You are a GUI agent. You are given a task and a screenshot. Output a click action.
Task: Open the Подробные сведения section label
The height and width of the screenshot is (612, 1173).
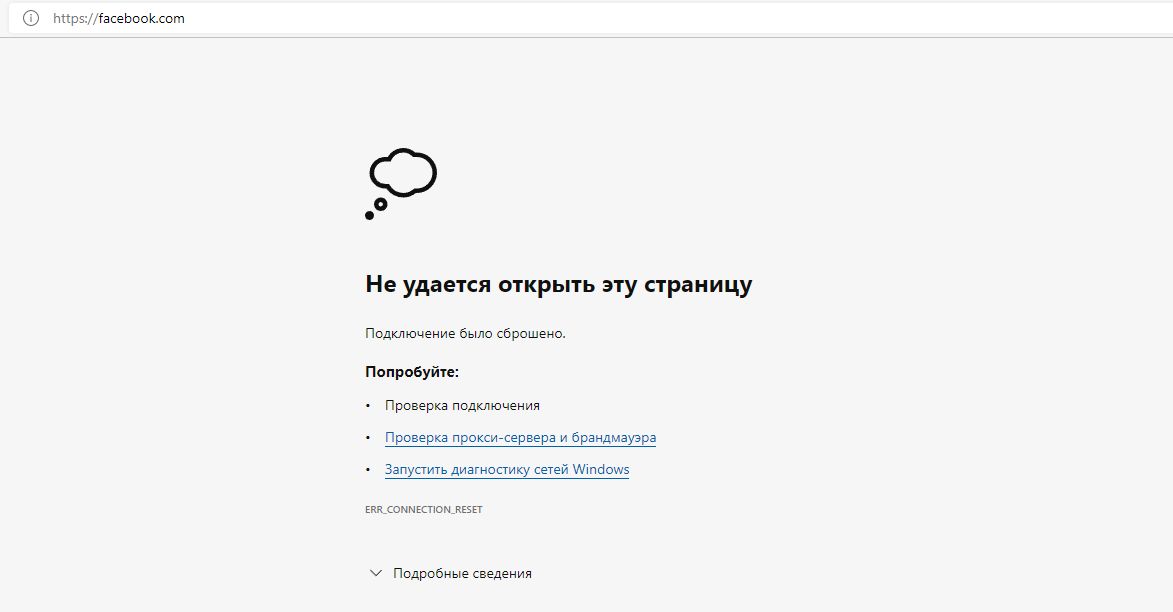(462, 573)
